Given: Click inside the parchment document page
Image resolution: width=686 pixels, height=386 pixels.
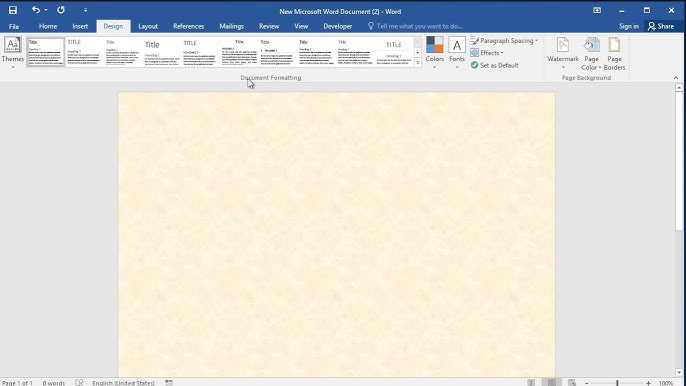Looking at the screenshot, I should [x=336, y=234].
